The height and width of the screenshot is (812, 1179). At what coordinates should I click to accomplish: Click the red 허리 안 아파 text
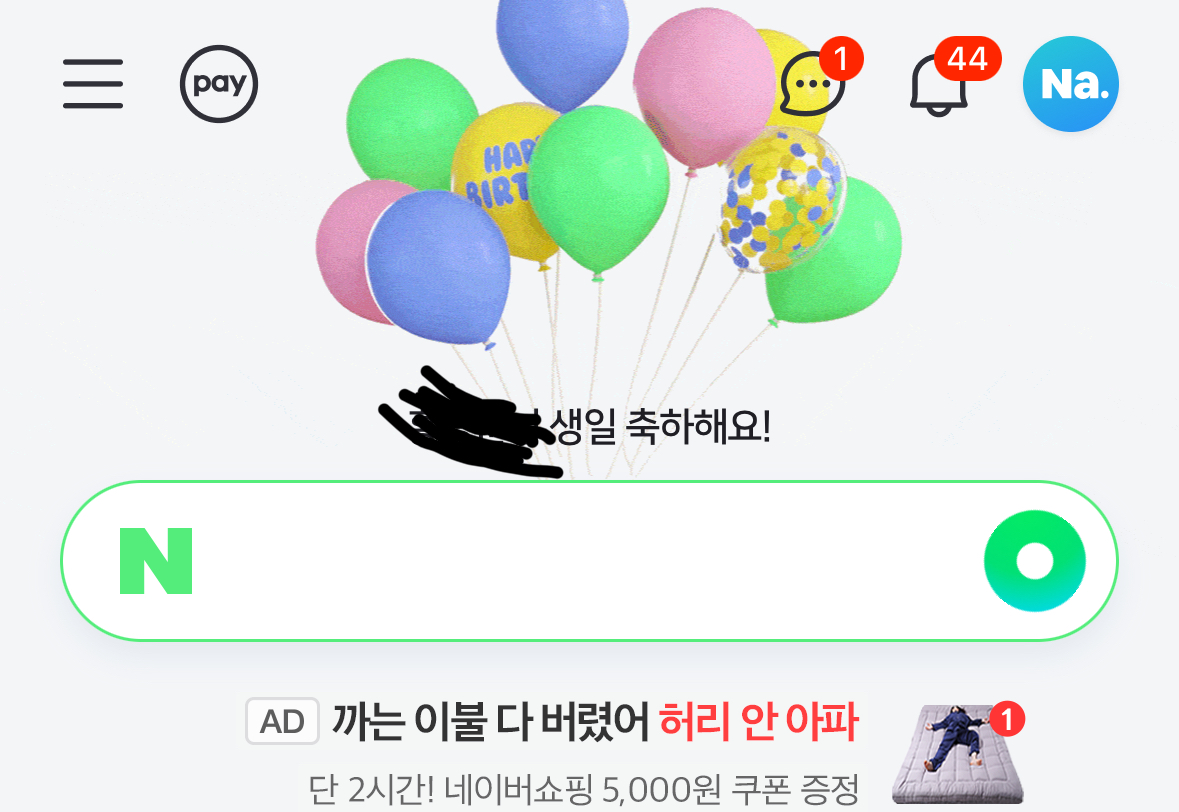click(x=759, y=721)
